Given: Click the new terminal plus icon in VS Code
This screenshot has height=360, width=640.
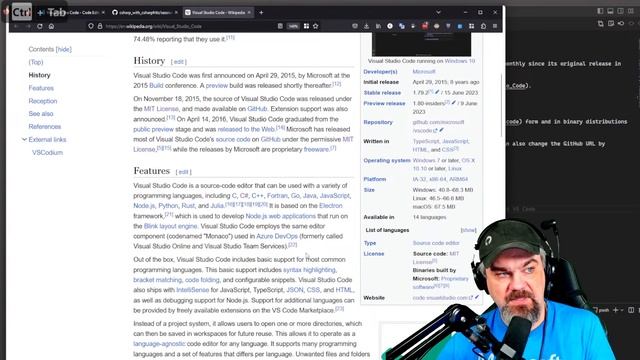Looking at the screenshot, I should (x=616, y=310).
